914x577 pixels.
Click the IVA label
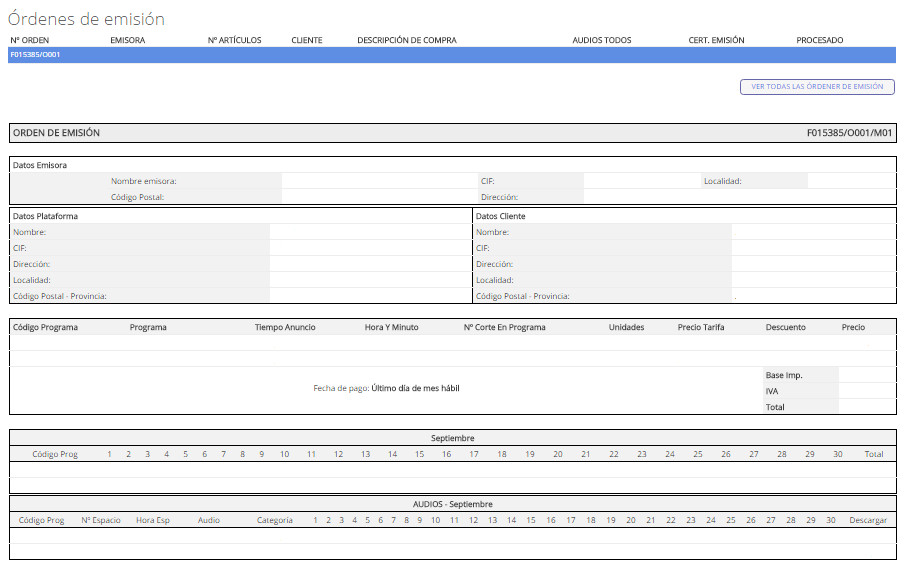click(x=772, y=391)
